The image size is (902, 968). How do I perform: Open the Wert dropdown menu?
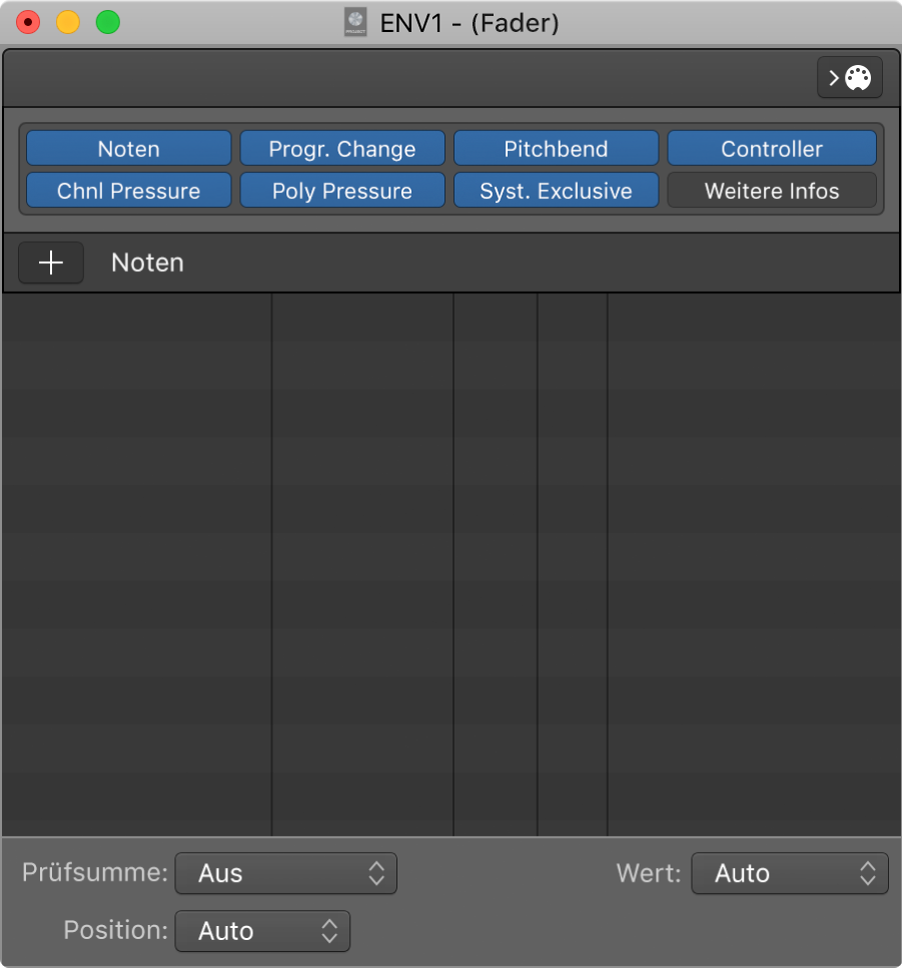[789, 873]
